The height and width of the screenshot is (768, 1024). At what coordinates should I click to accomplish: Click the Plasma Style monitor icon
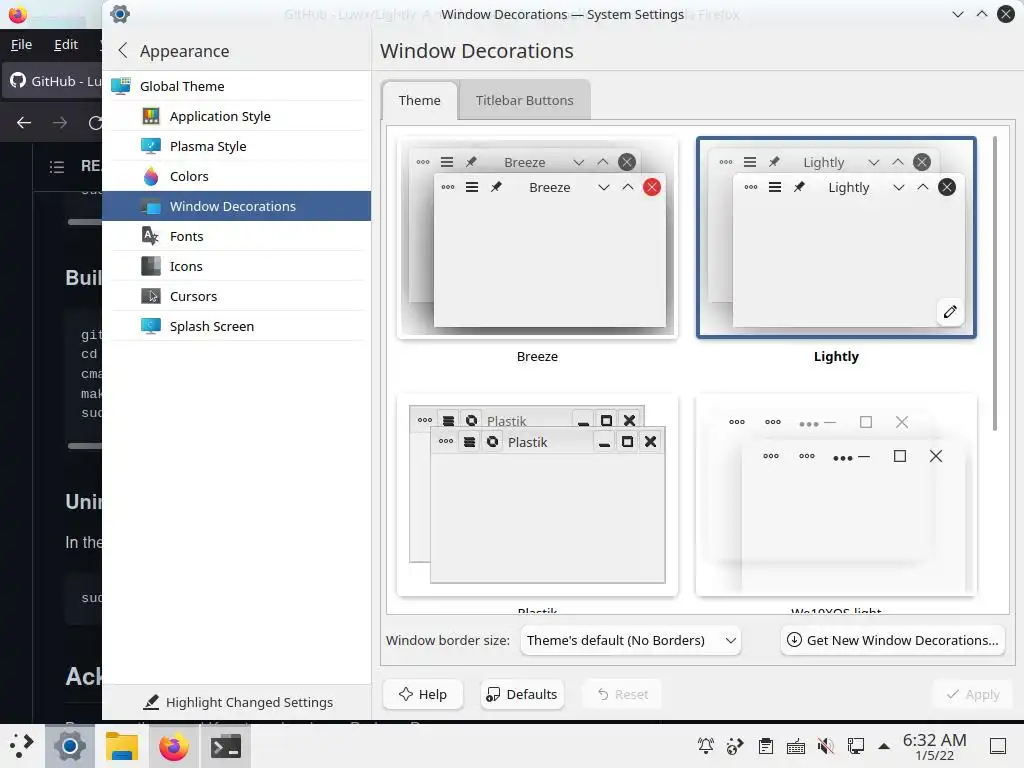151,146
